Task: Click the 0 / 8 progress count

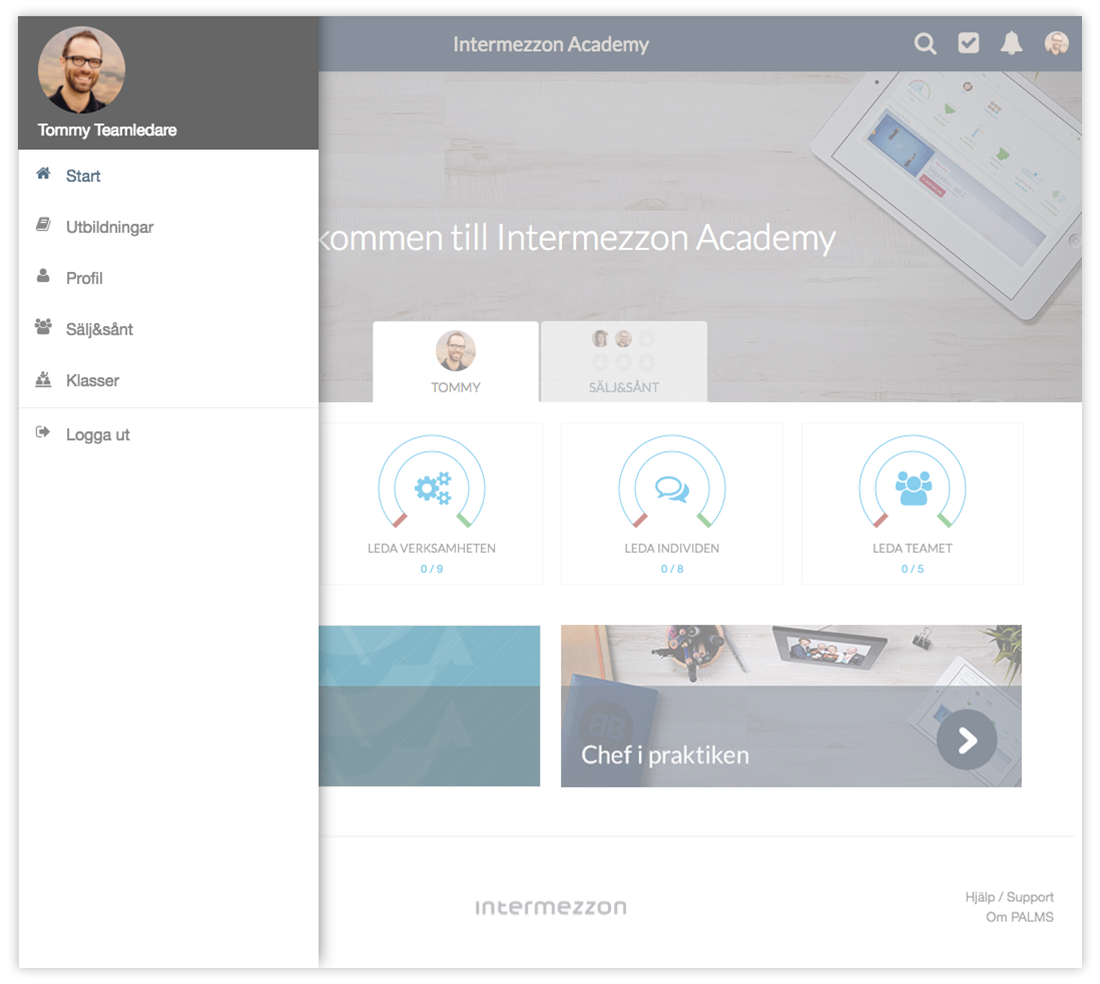Action: (x=672, y=569)
